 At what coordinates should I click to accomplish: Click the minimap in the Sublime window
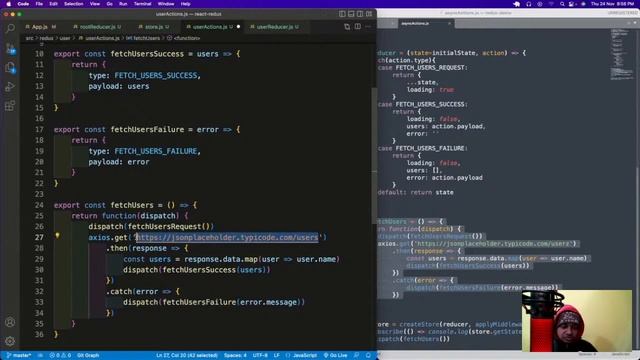click(621, 54)
